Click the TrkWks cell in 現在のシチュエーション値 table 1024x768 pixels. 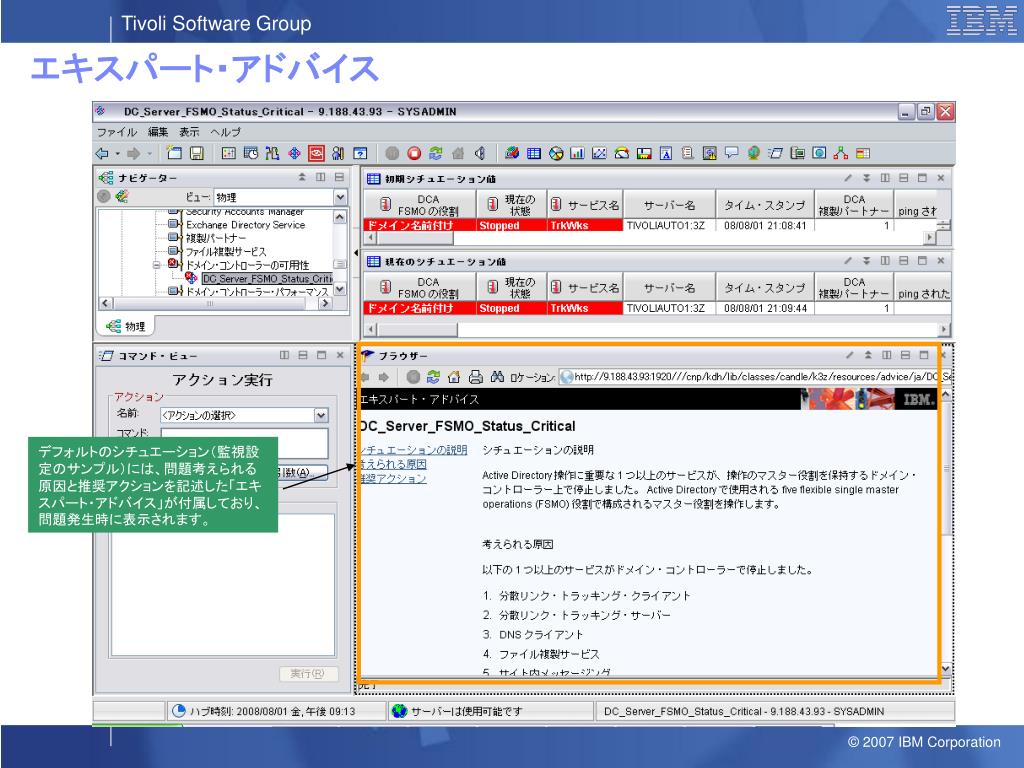pyautogui.click(x=585, y=308)
